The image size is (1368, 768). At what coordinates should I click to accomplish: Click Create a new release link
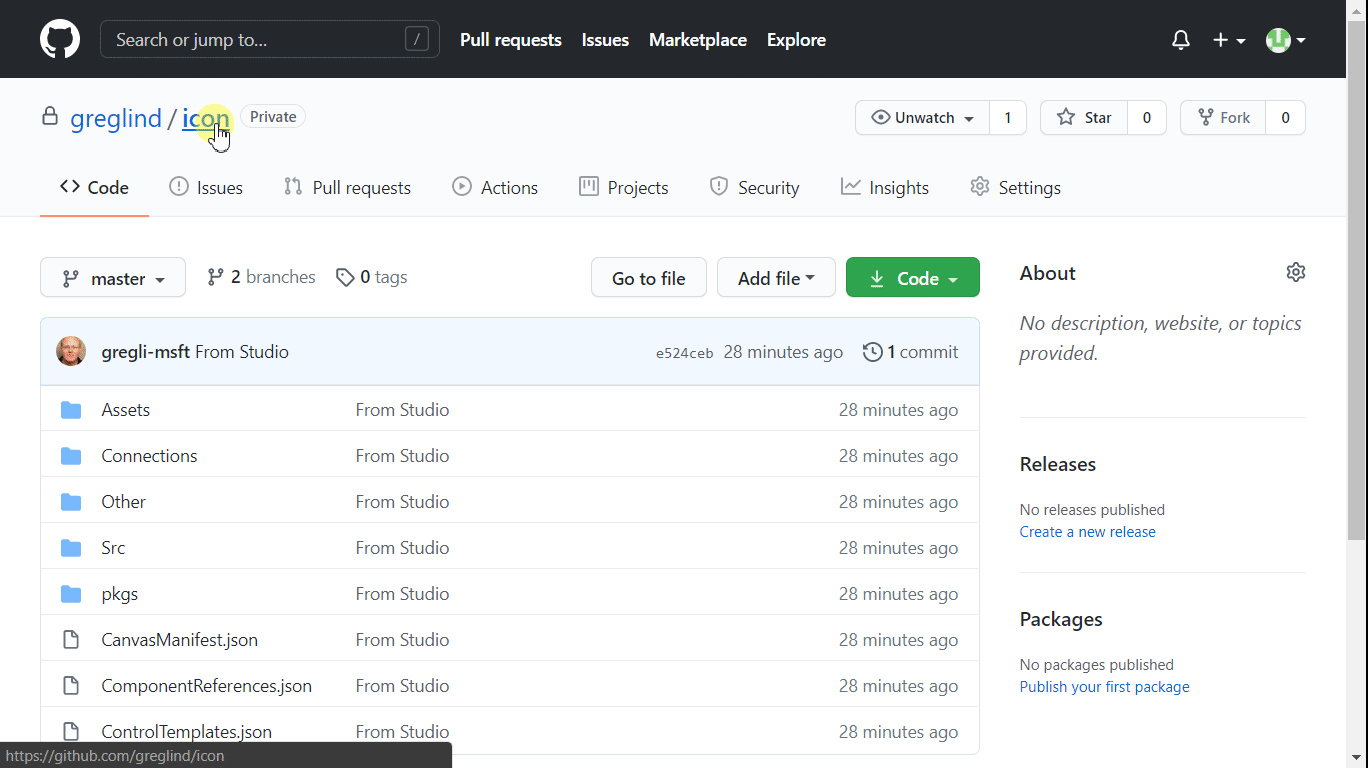[1087, 532]
